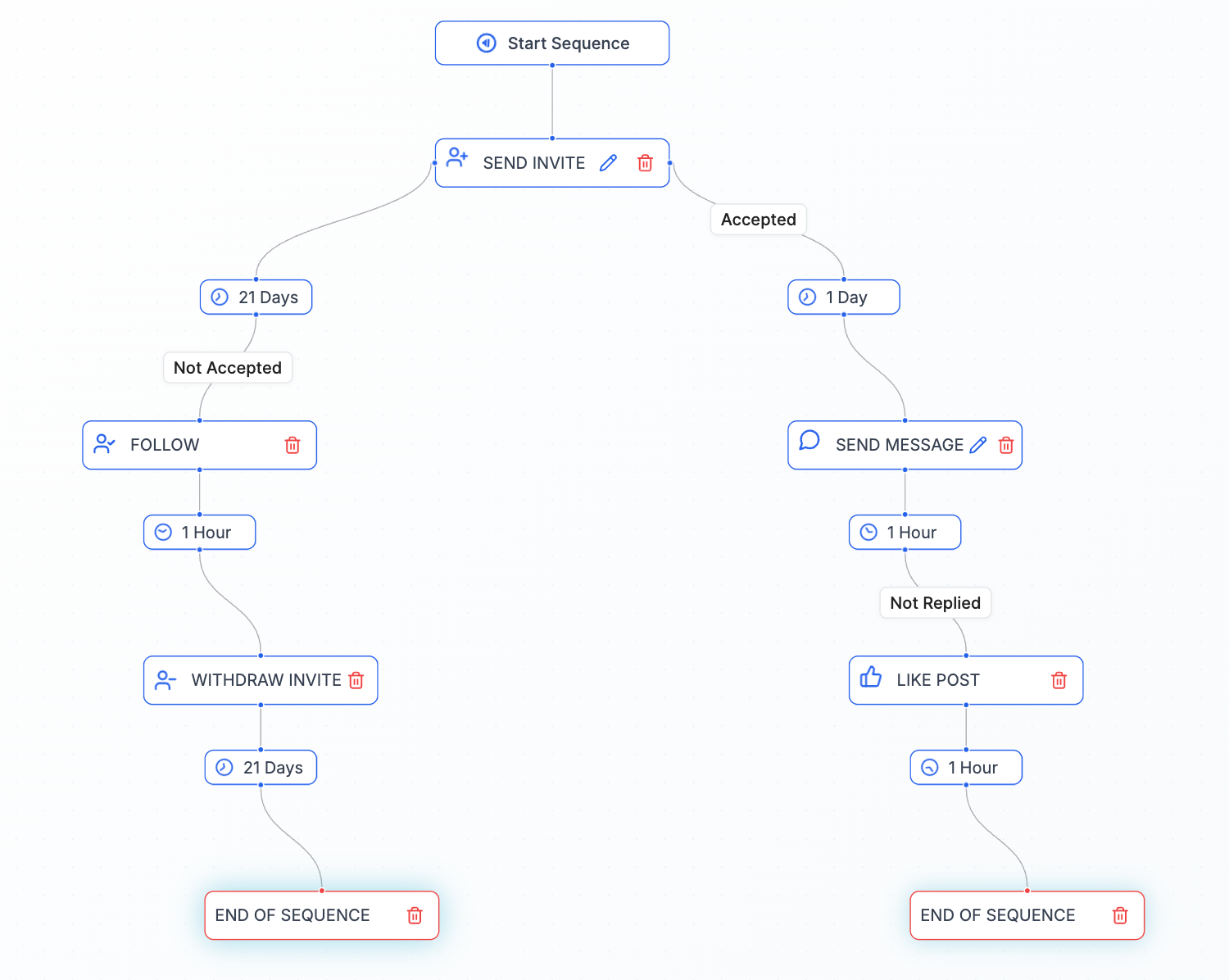Click the play icon in Start Sequence
Image resolution: width=1229 pixels, height=980 pixels.
click(486, 43)
